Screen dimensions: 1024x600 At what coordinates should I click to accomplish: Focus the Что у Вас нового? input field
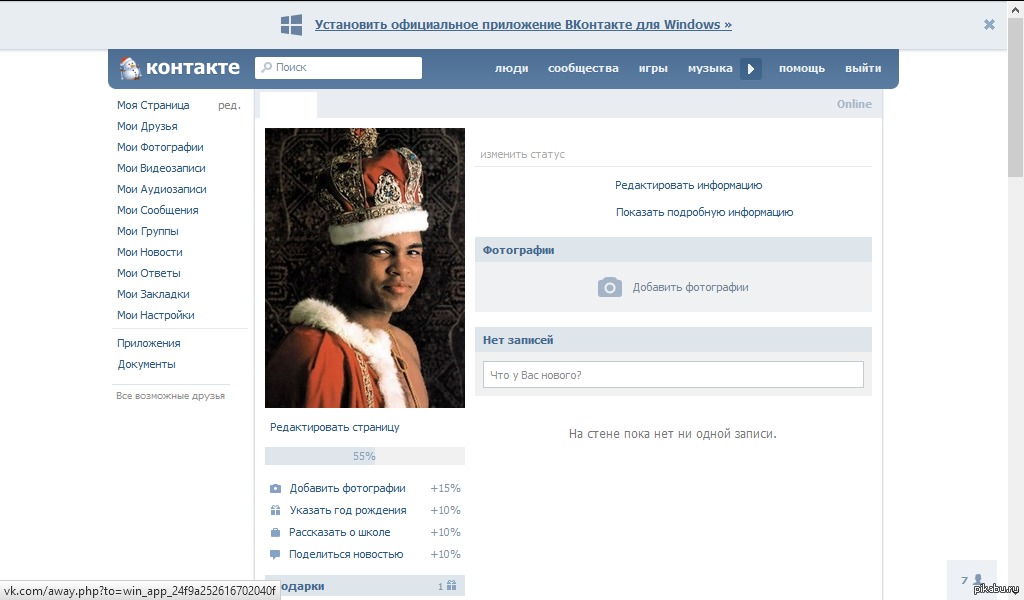tap(673, 375)
